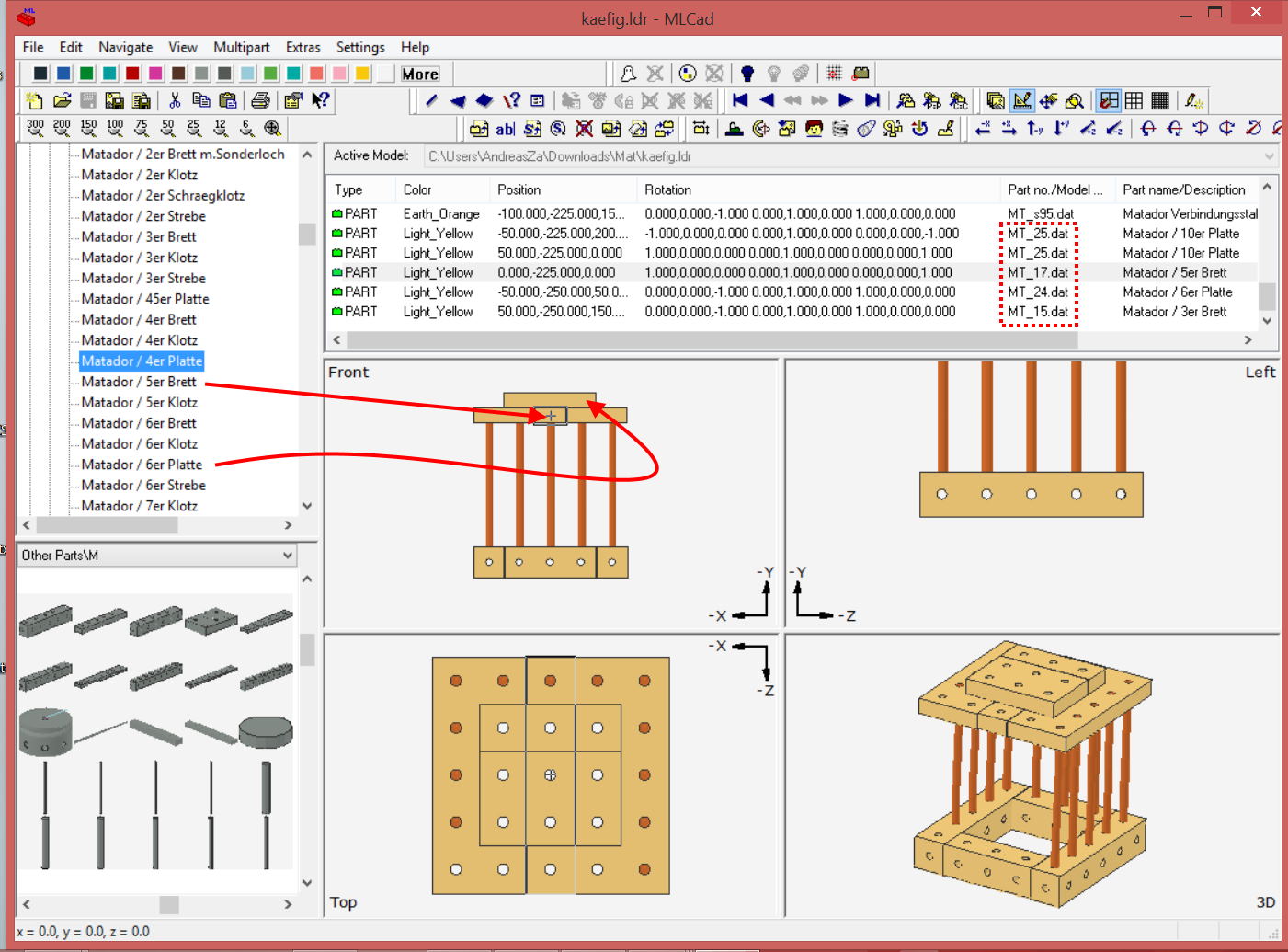Viewport: 1288px width, 952px height.
Task: Open the Extras menu
Action: pyautogui.click(x=303, y=47)
